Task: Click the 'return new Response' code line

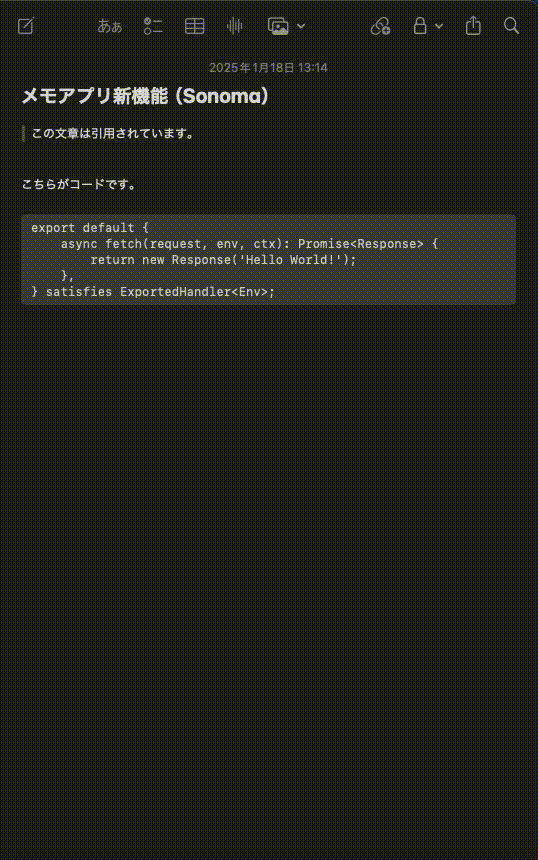Action: 223,259
